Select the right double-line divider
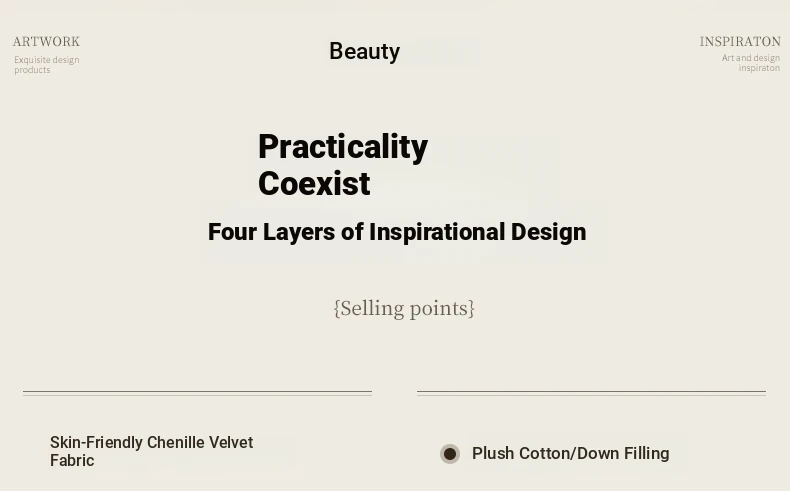Image resolution: width=790 pixels, height=491 pixels. click(x=591, y=393)
